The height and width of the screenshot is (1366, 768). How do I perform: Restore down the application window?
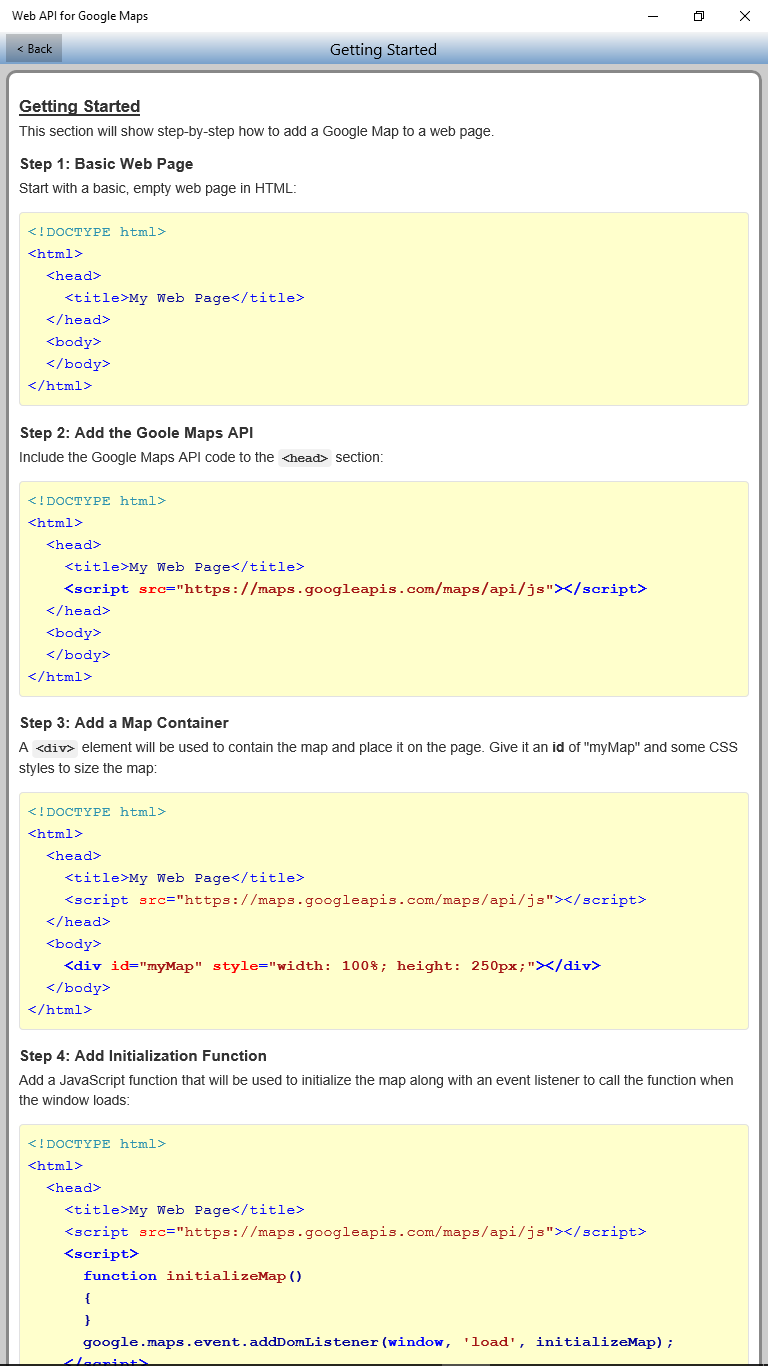[x=699, y=16]
